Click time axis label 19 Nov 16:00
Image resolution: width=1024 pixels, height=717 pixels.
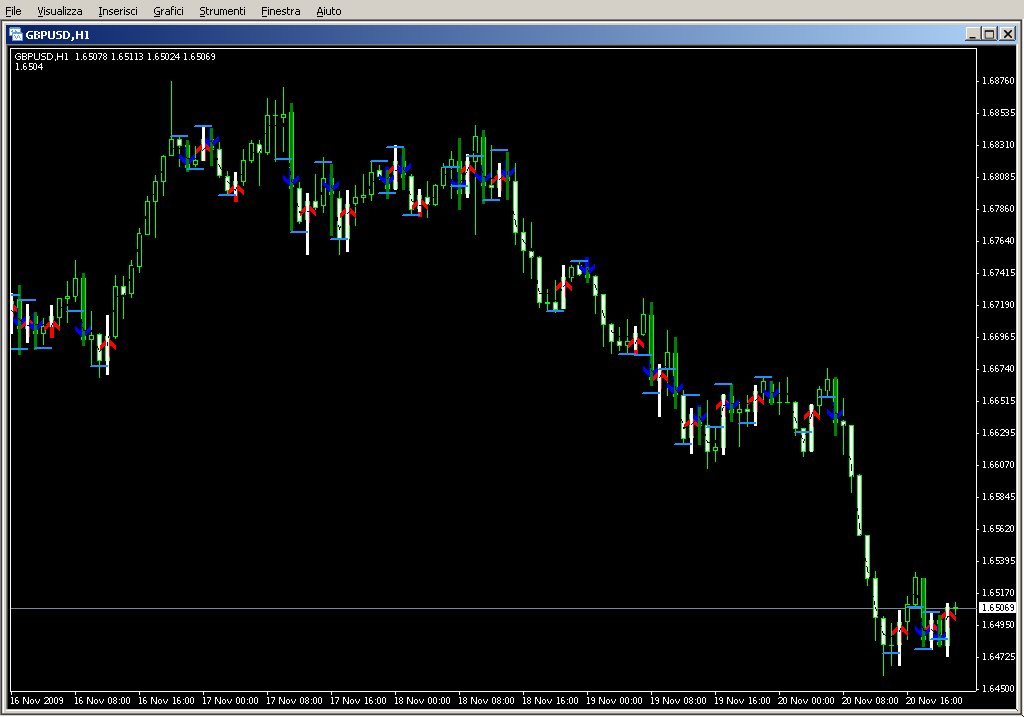[742, 701]
